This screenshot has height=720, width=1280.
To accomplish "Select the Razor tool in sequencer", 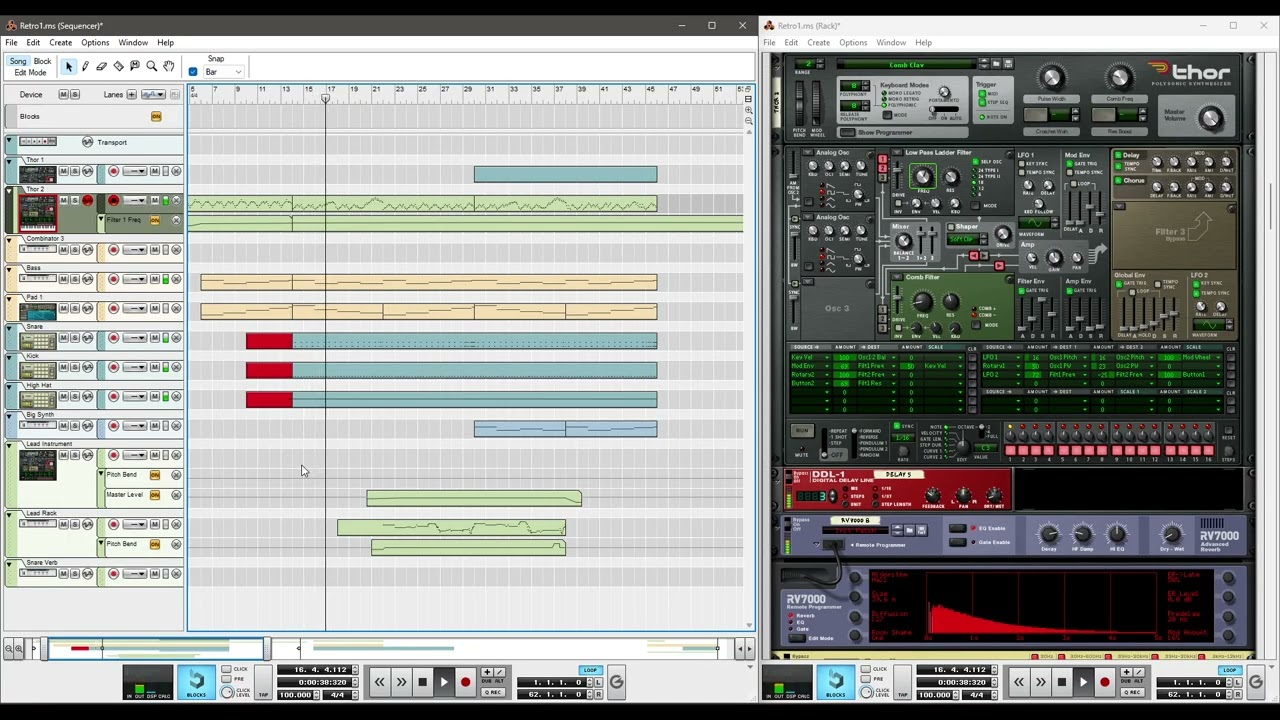I will coord(119,66).
